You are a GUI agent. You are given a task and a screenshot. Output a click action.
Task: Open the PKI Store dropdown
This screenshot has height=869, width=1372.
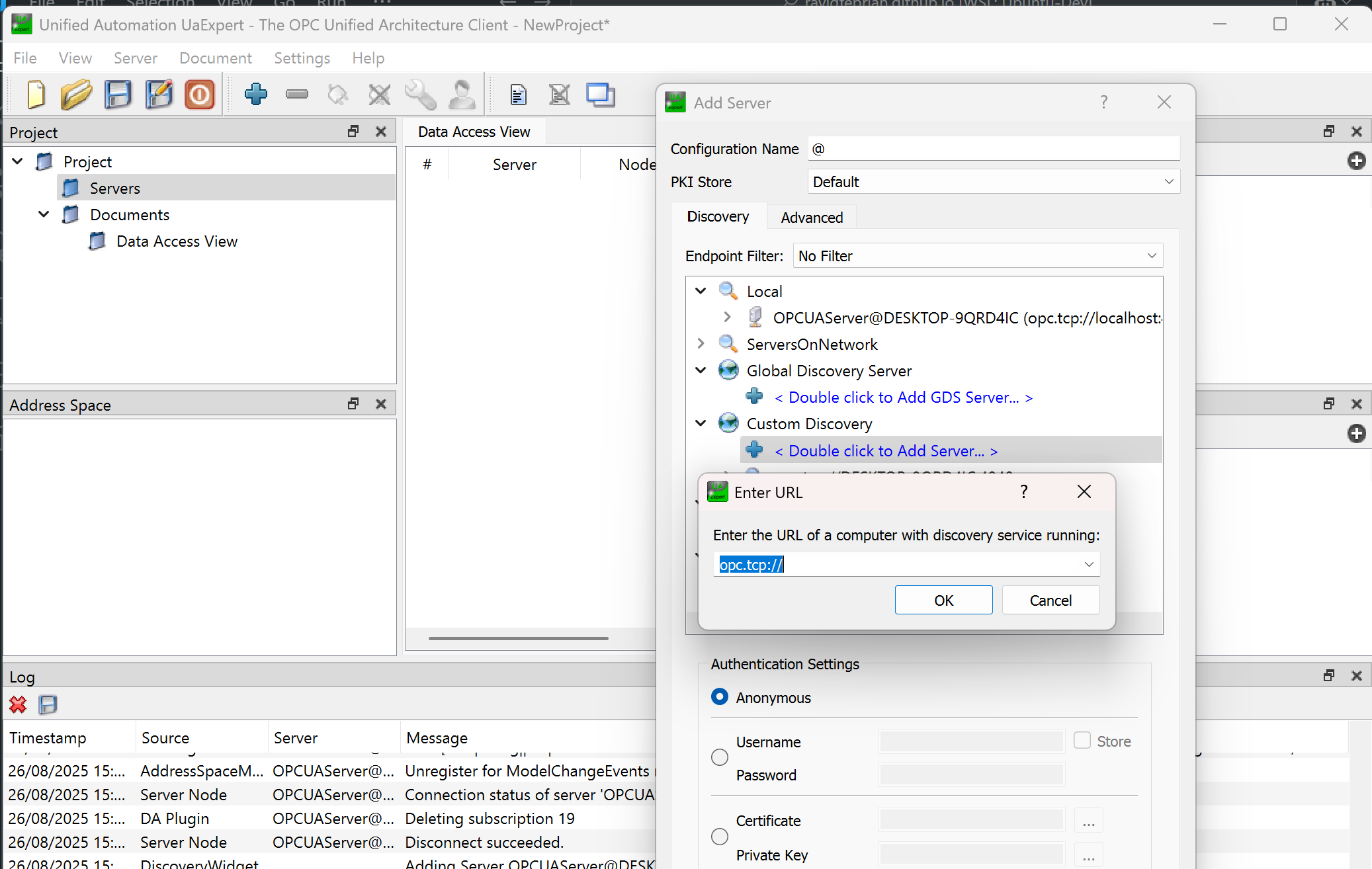[993, 182]
